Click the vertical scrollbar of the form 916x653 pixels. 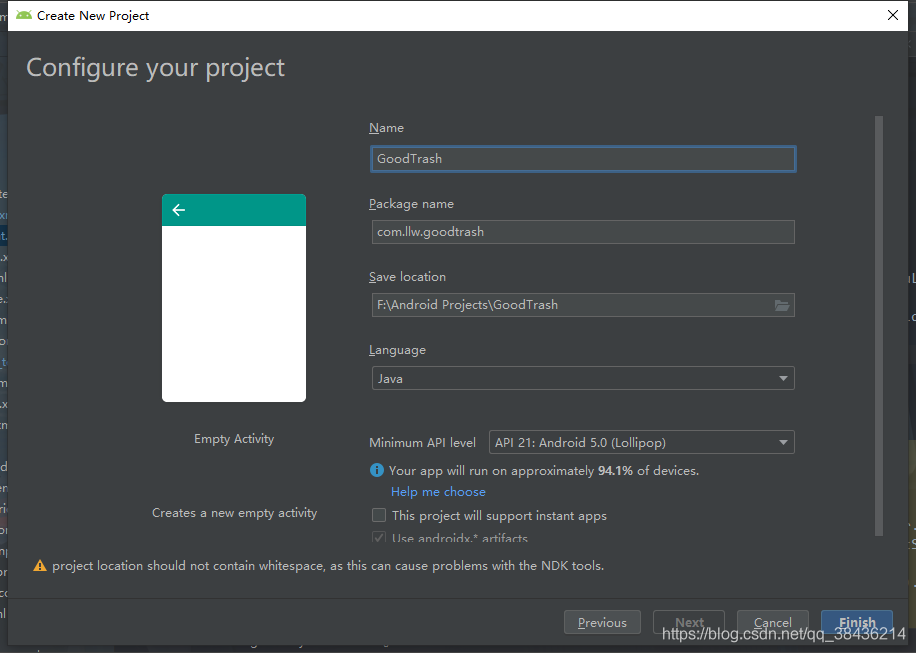tap(879, 325)
